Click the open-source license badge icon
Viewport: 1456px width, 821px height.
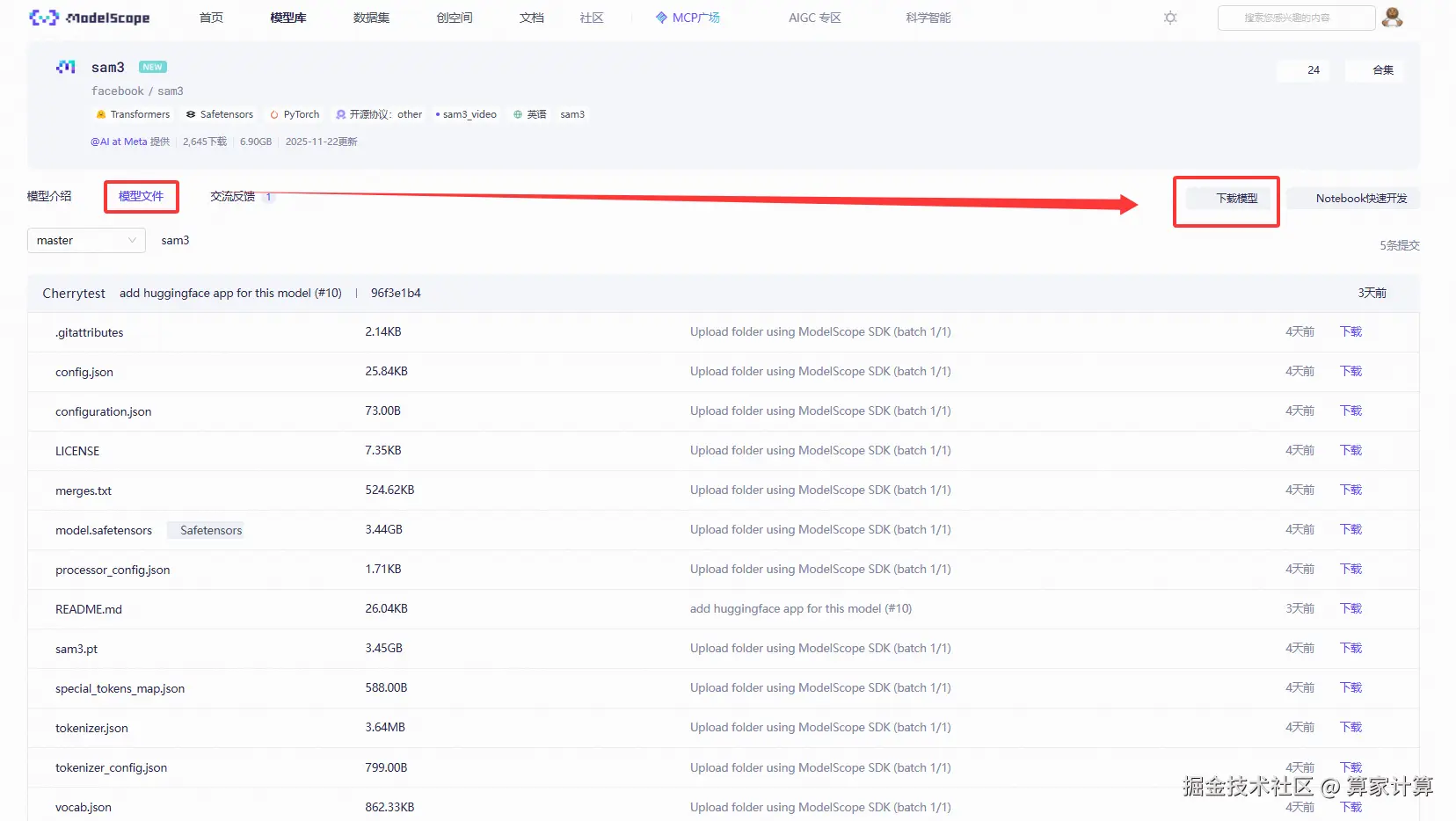point(341,114)
